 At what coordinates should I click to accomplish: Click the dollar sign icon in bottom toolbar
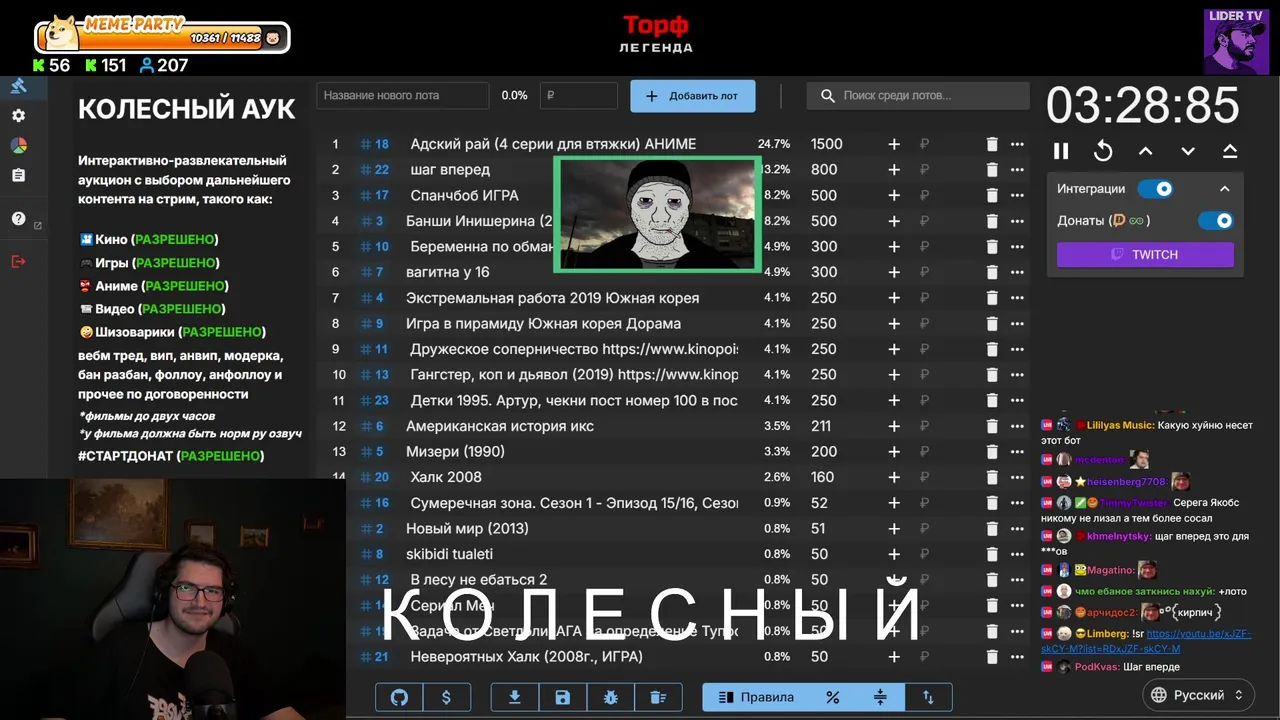coord(446,697)
